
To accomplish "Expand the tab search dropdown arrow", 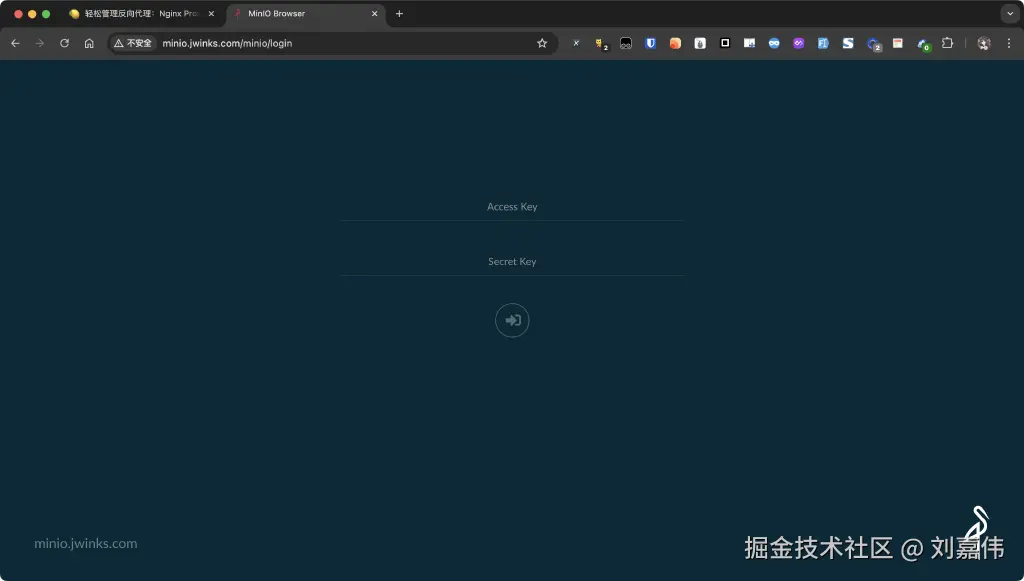I will pyautogui.click(x=1010, y=14).
